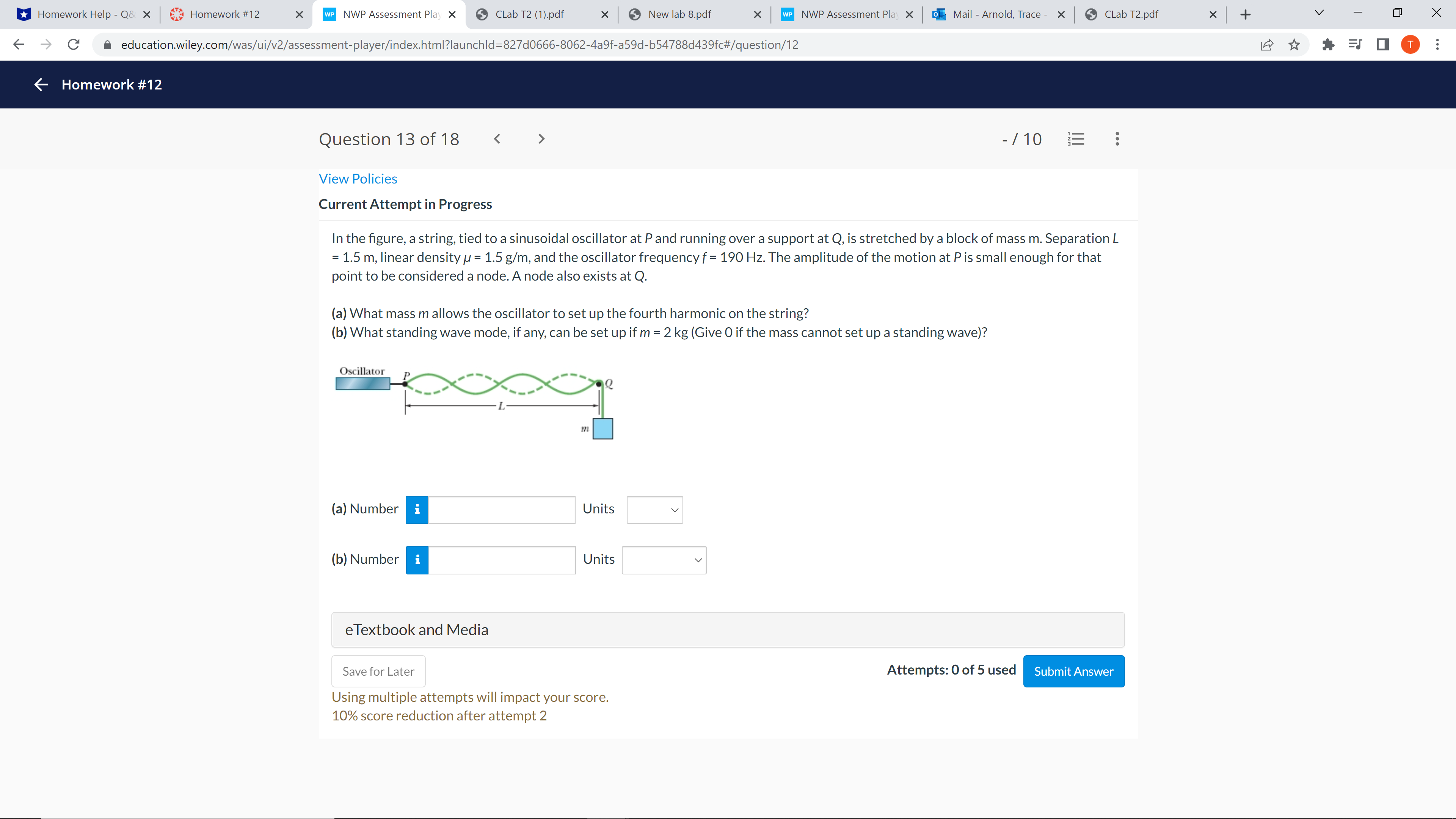This screenshot has width=1456, height=819.
Task: Click the info icon for part (b)
Action: coord(417,560)
